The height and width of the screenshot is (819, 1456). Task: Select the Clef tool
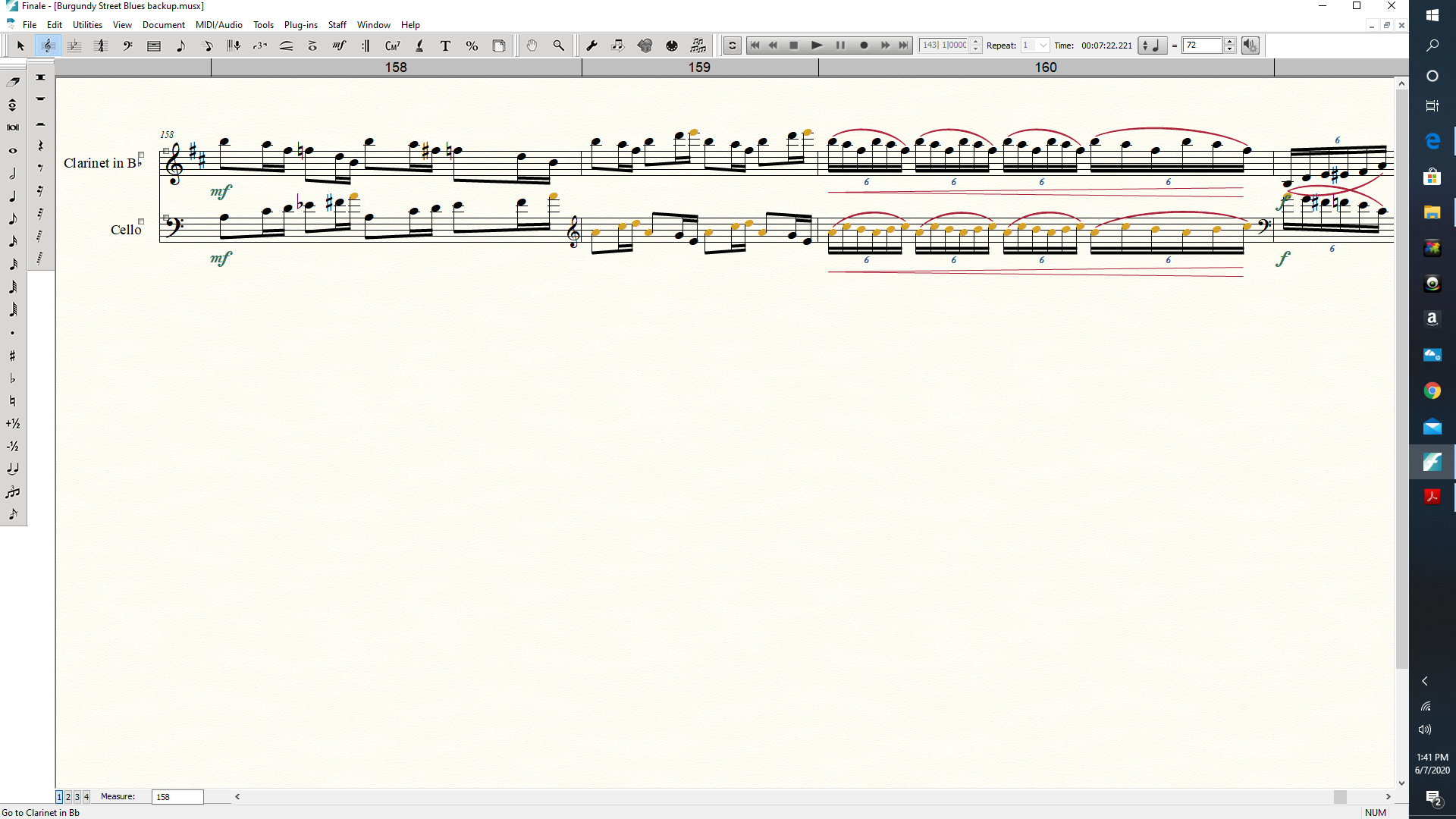[127, 46]
